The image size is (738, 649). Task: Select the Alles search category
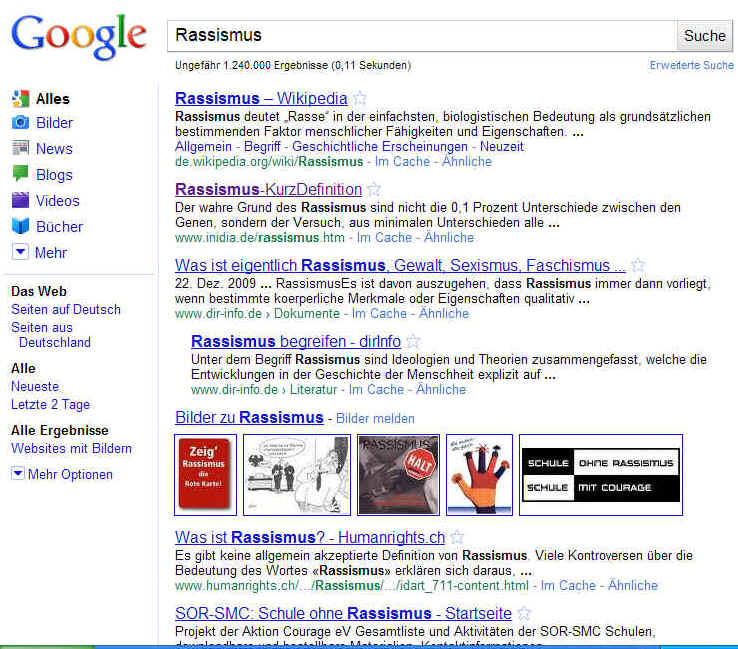coord(53,99)
